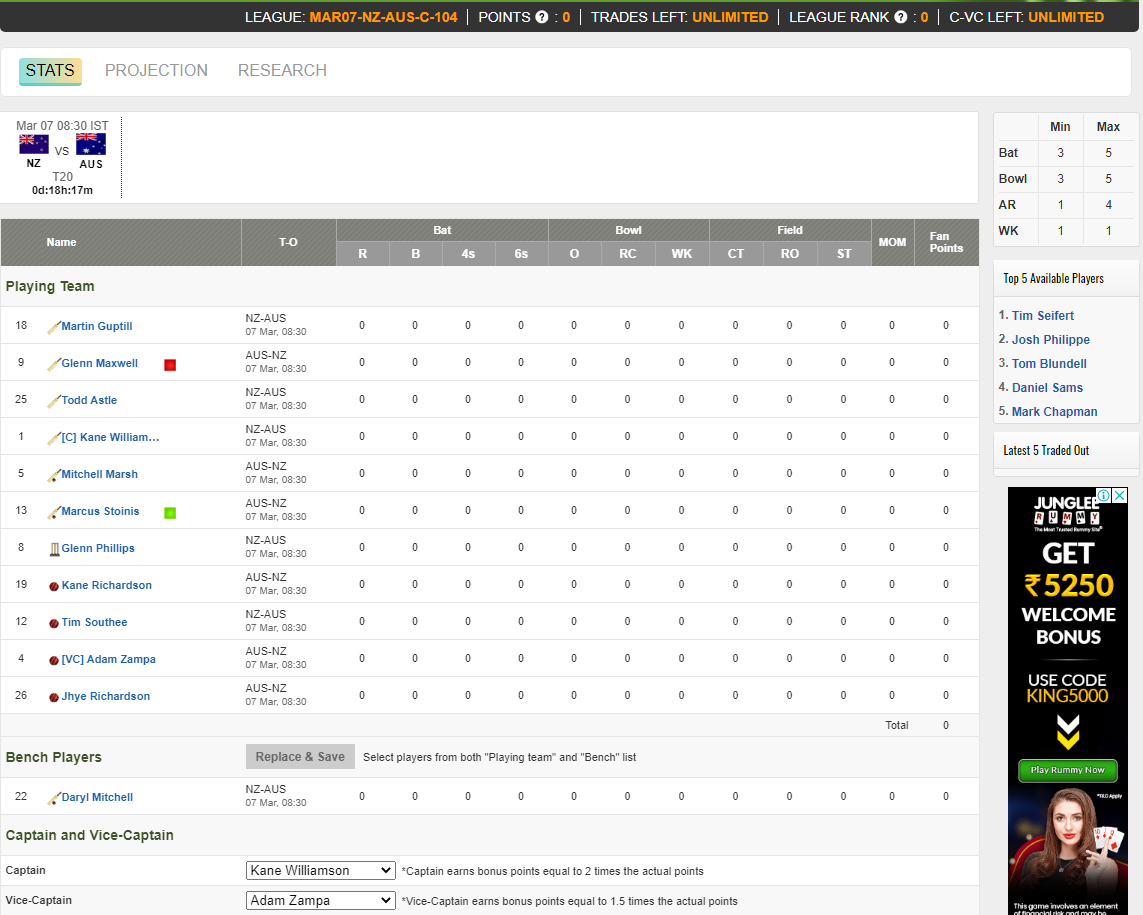Click the league name MAR07-NZ-AUS-C-104
This screenshot has width=1143, height=915.
point(383,17)
